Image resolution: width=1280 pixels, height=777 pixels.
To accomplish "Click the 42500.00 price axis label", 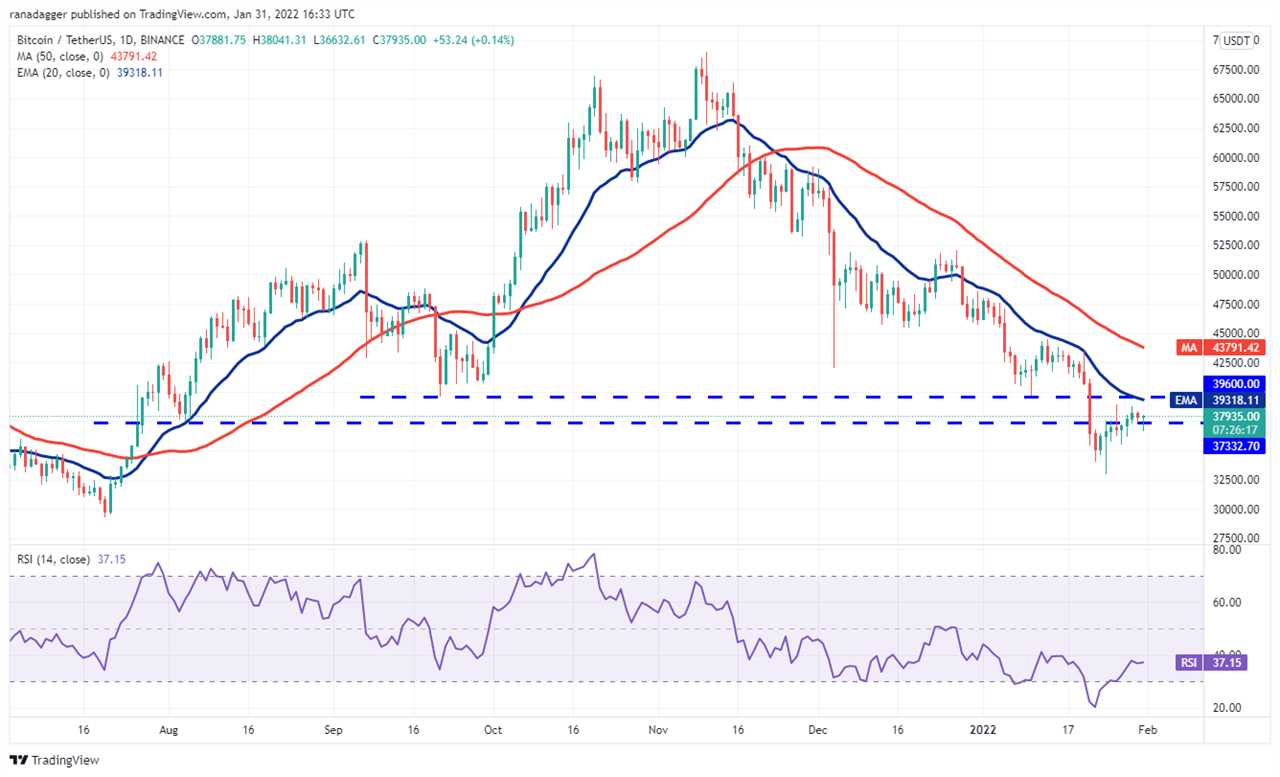I will [1238, 363].
